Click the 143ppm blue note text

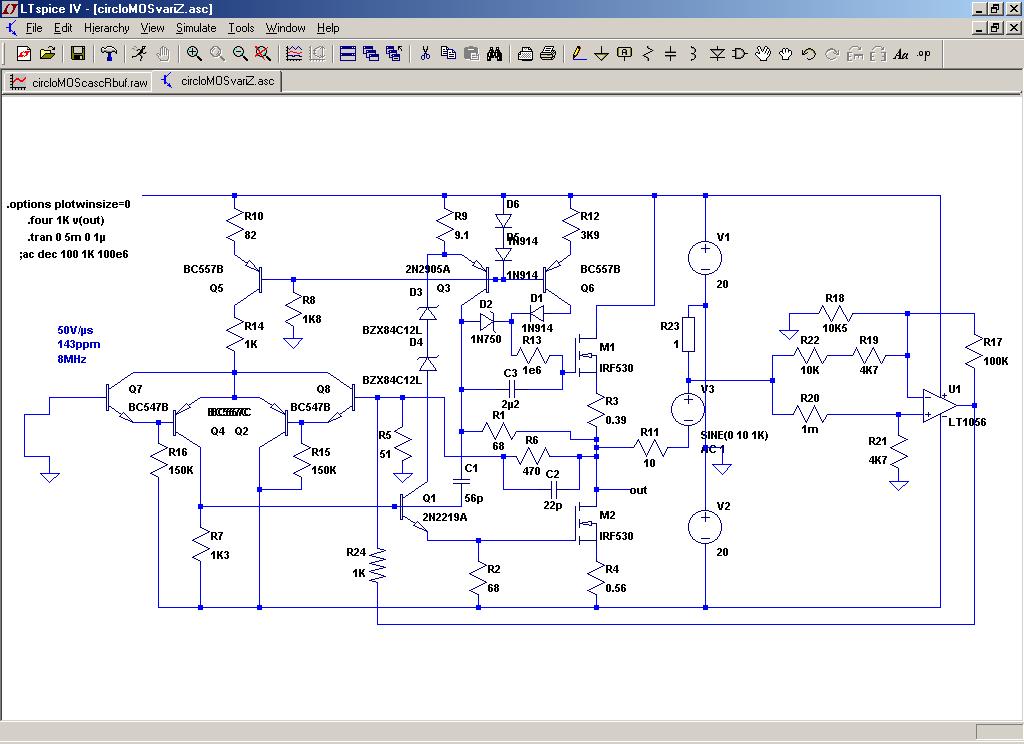[79, 344]
